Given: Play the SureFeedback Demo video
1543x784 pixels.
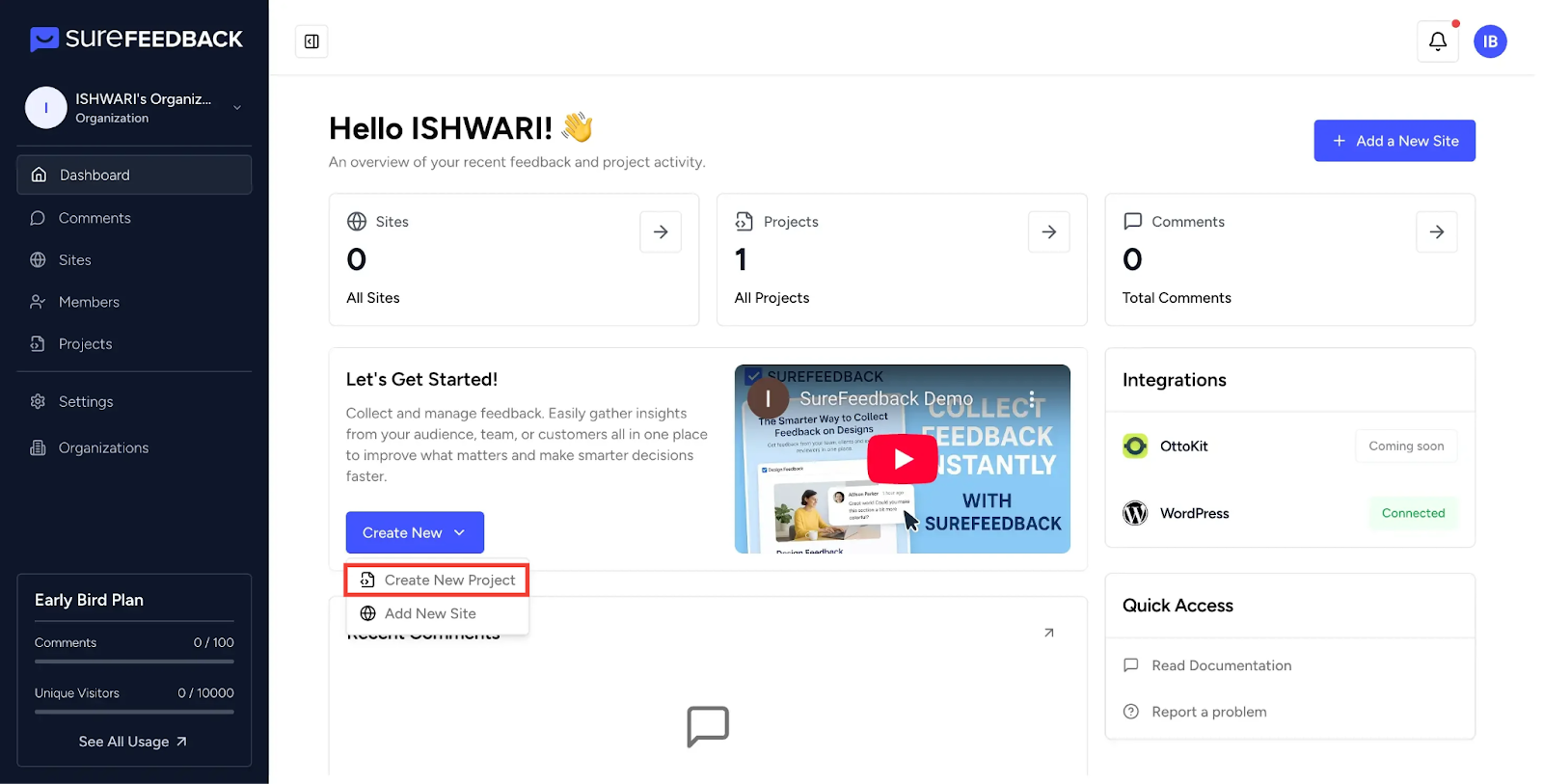Looking at the screenshot, I should (x=902, y=459).
